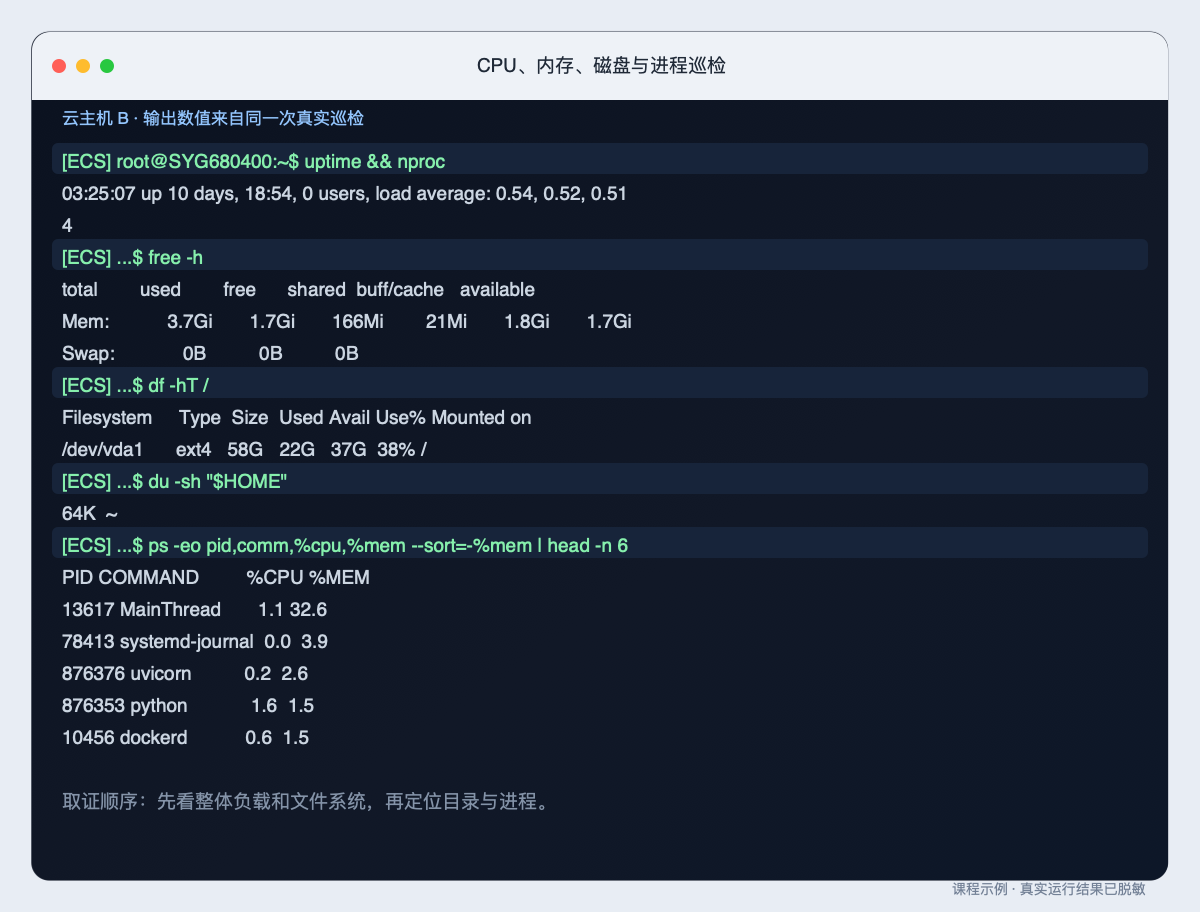Click the "876376 uvicorn" process row
This screenshot has height=912, width=1200.
point(185,673)
